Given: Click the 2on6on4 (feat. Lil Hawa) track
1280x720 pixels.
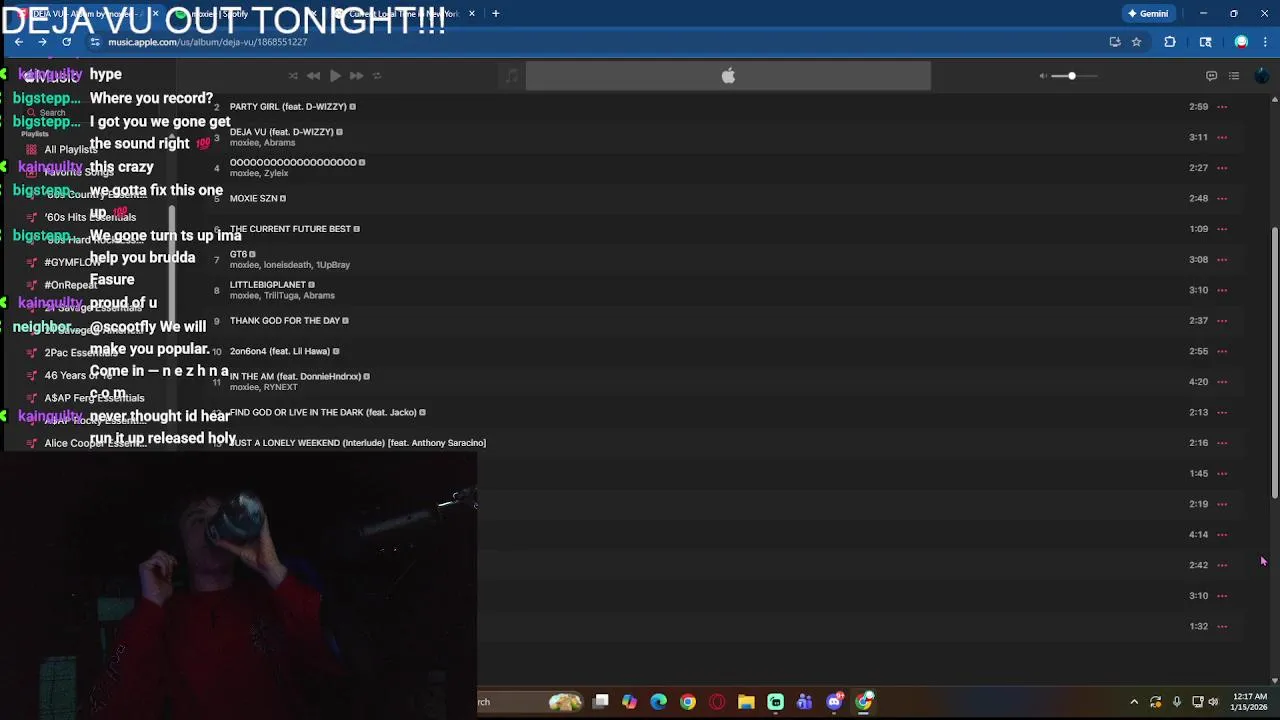Looking at the screenshot, I should click(x=279, y=351).
